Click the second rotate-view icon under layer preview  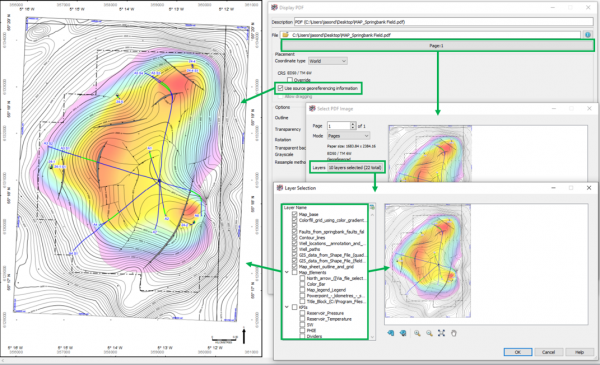click(x=403, y=333)
